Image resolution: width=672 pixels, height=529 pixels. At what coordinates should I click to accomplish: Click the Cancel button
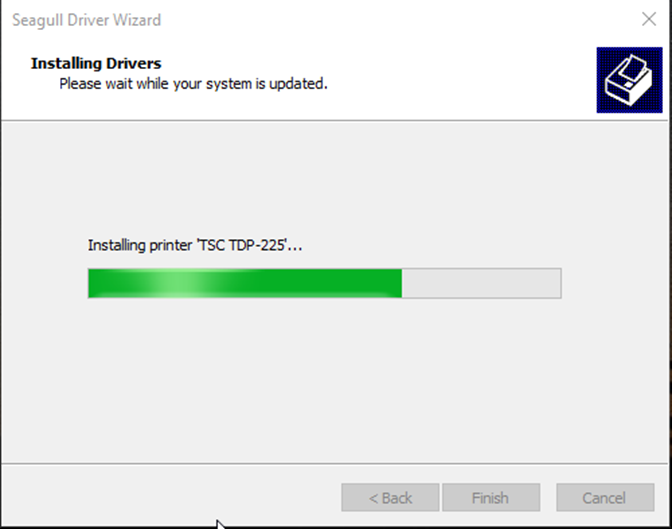click(x=605, y=498)
